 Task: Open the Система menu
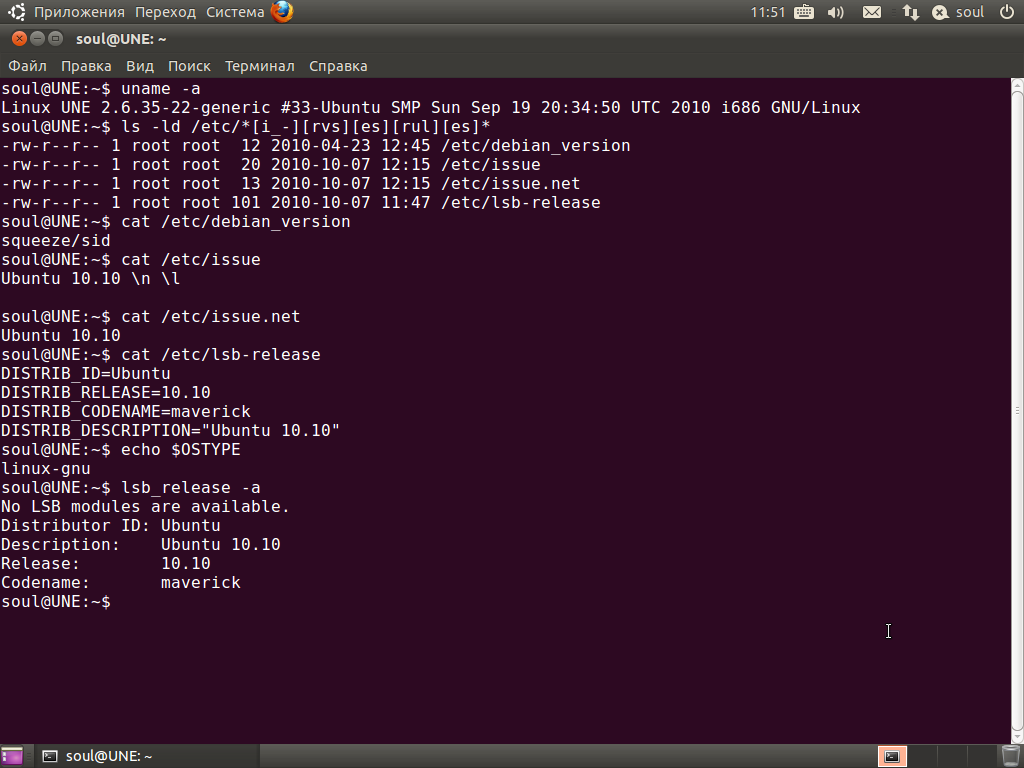click(x=235, y=12)
